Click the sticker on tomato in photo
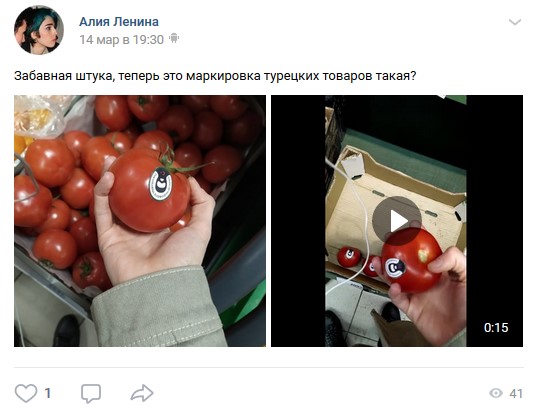 click(160, 184)
